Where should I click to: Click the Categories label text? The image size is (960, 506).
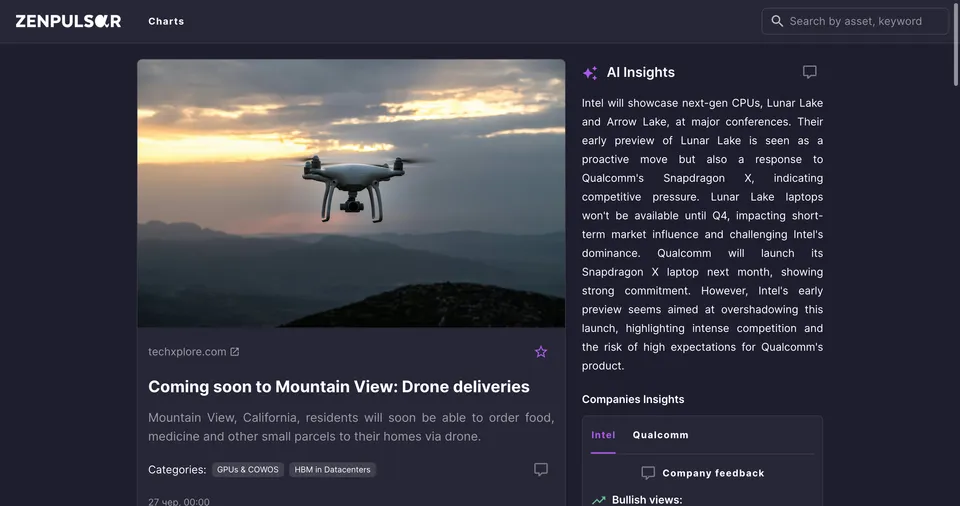pos(177,470)
